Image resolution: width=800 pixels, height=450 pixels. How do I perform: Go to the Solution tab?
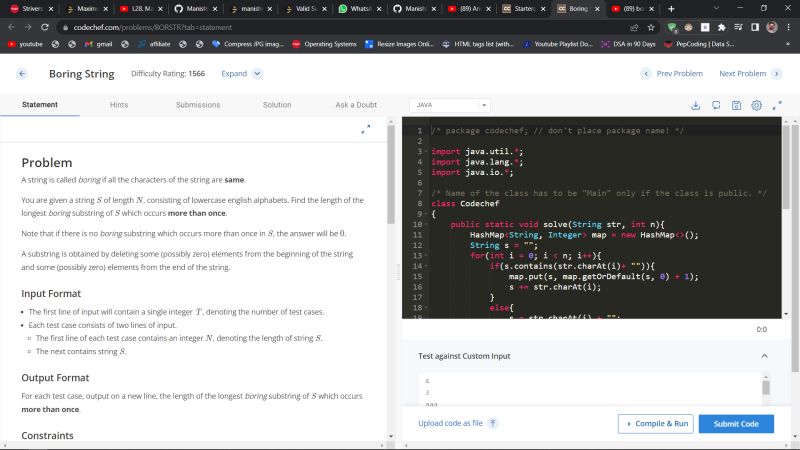(277, 105)
